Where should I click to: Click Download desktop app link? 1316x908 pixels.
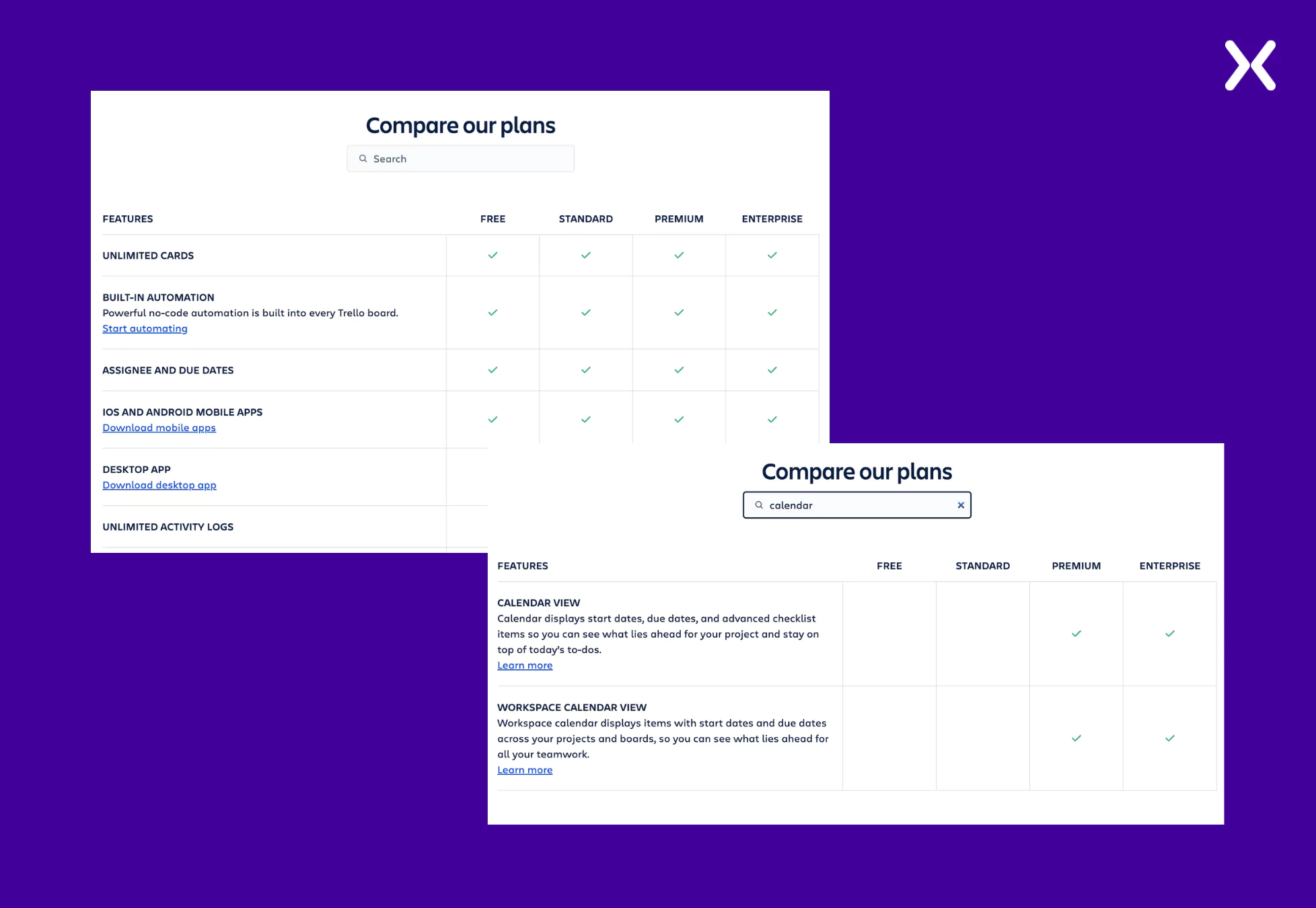(x=157, y=485)
